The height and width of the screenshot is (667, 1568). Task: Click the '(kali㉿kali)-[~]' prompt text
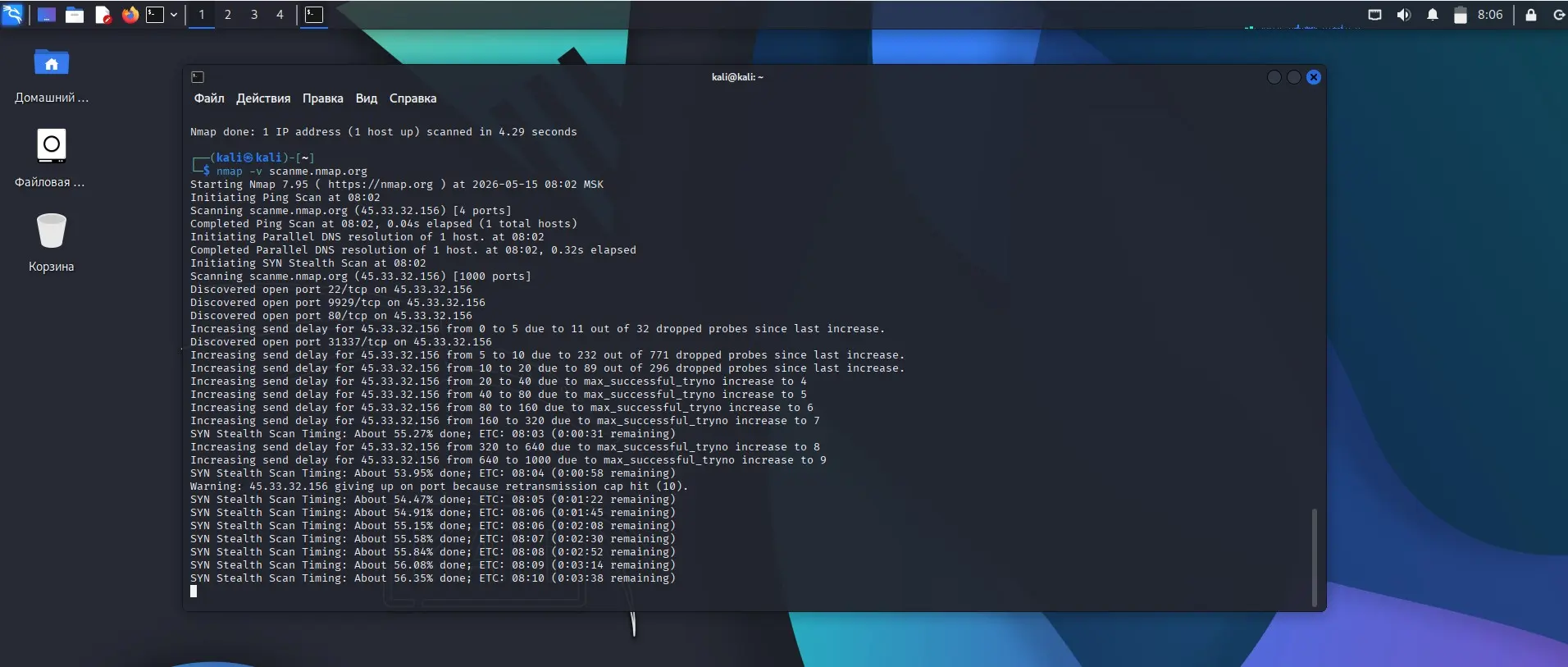coord(262,158)
